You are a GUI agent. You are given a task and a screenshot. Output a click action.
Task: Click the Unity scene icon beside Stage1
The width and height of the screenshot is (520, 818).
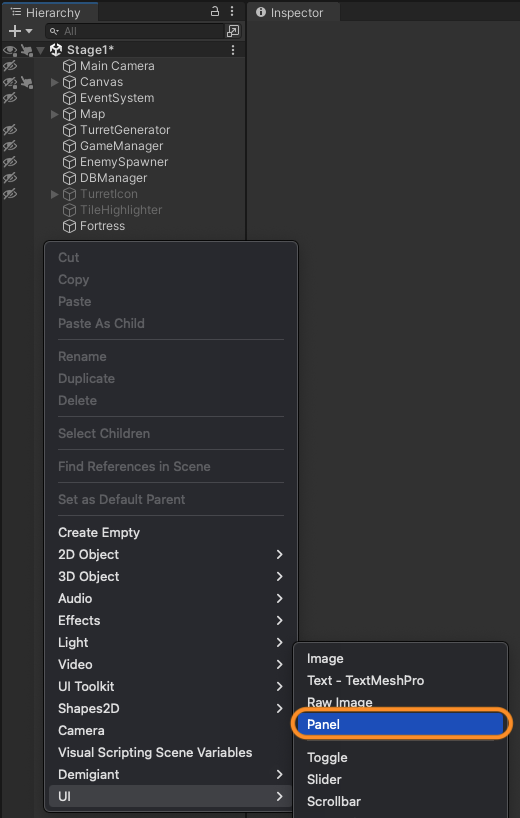56,50
